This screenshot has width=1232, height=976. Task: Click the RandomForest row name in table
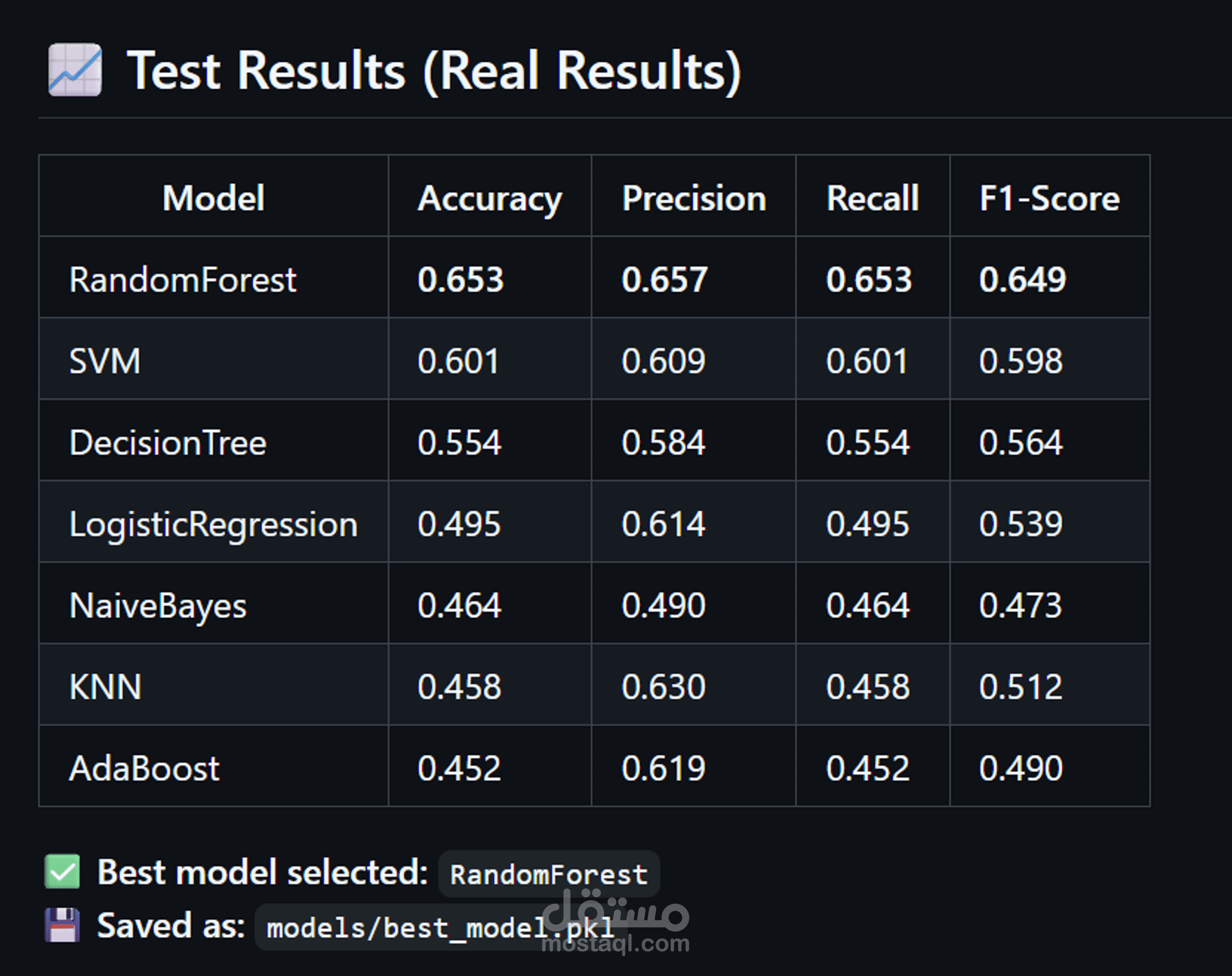pyautogui.click(x=183, y=280)
